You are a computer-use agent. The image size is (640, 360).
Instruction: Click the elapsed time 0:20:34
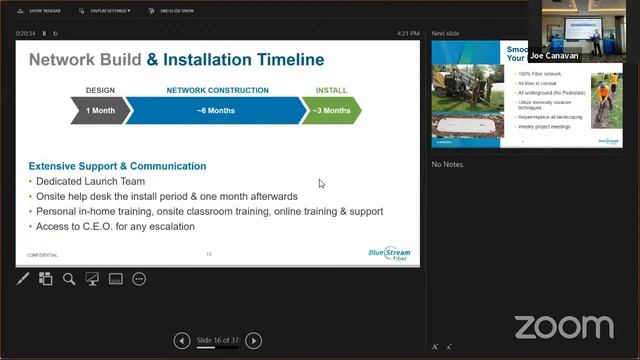pyautogui.click(x=25, y=33)
